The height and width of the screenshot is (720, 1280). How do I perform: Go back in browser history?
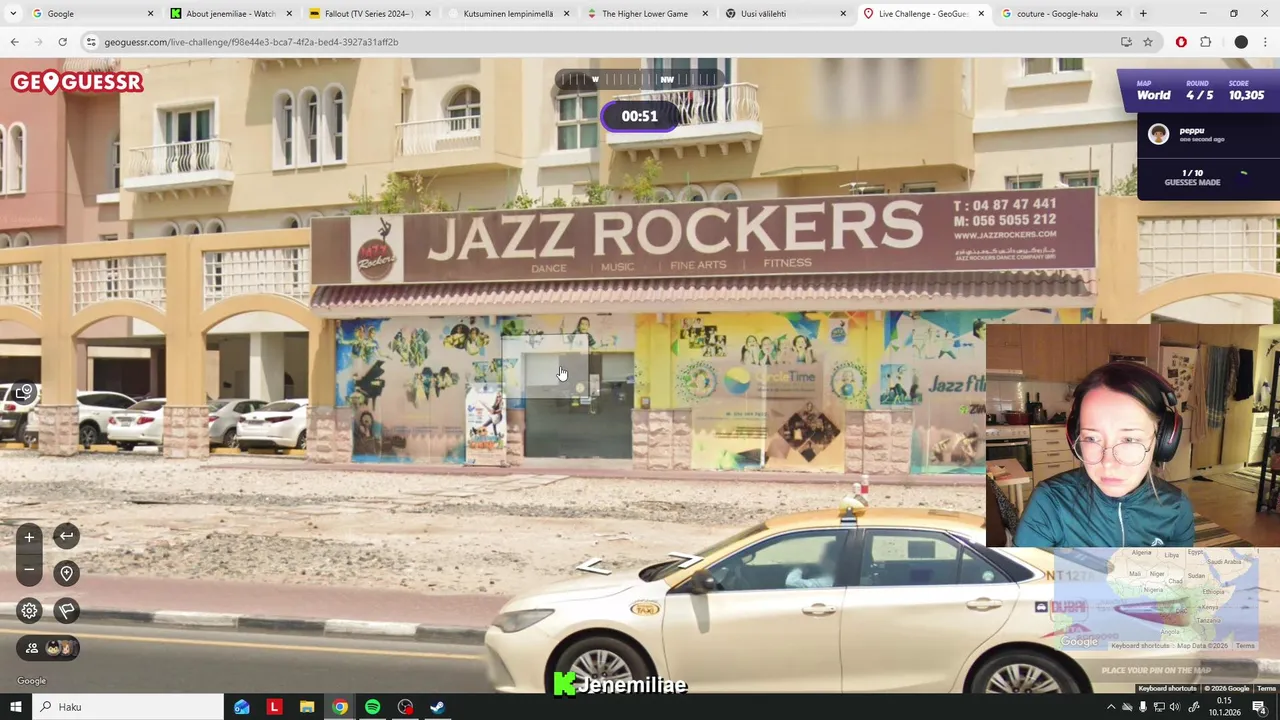tap(14, 42)
